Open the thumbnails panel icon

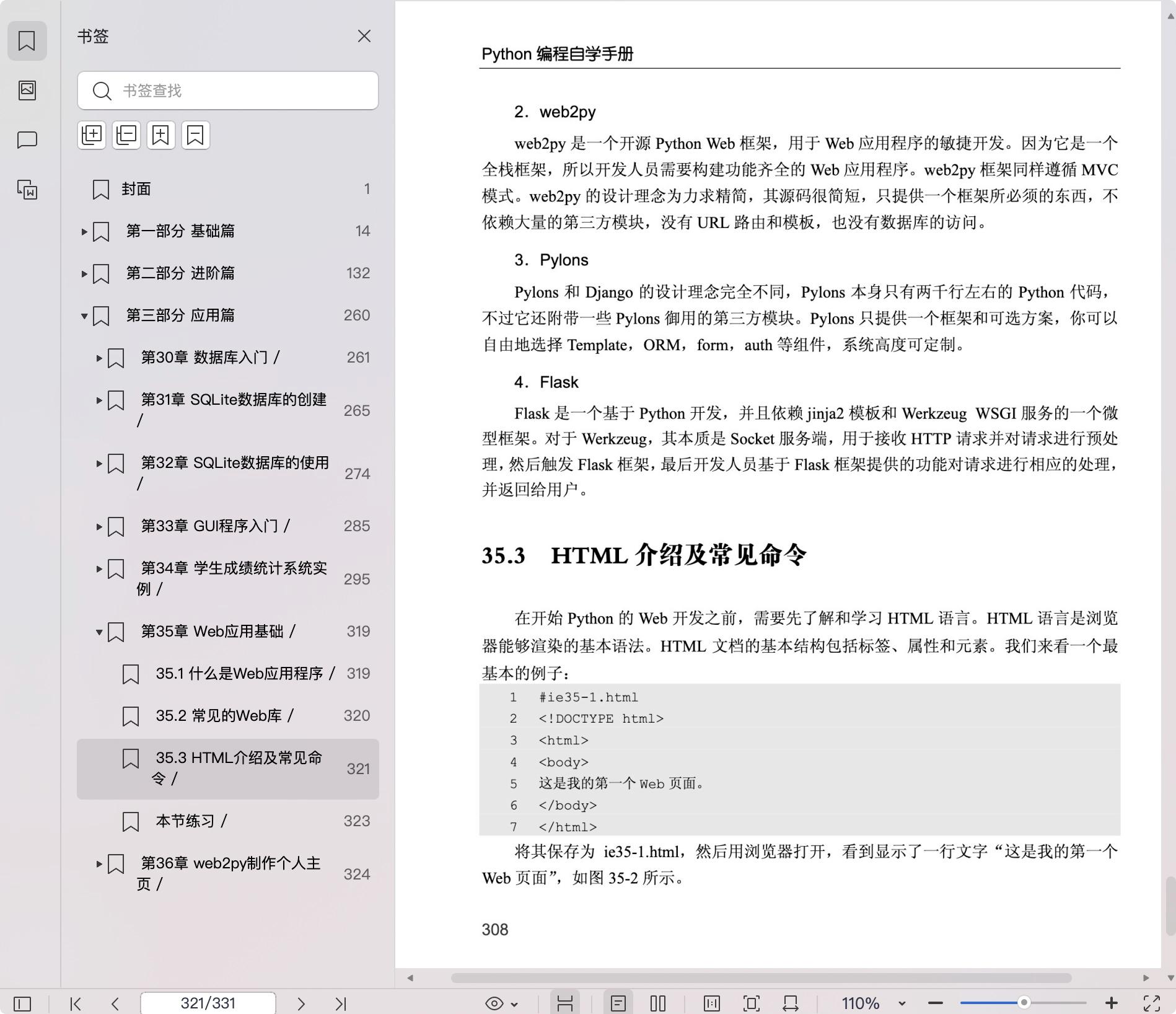[27, 90]
